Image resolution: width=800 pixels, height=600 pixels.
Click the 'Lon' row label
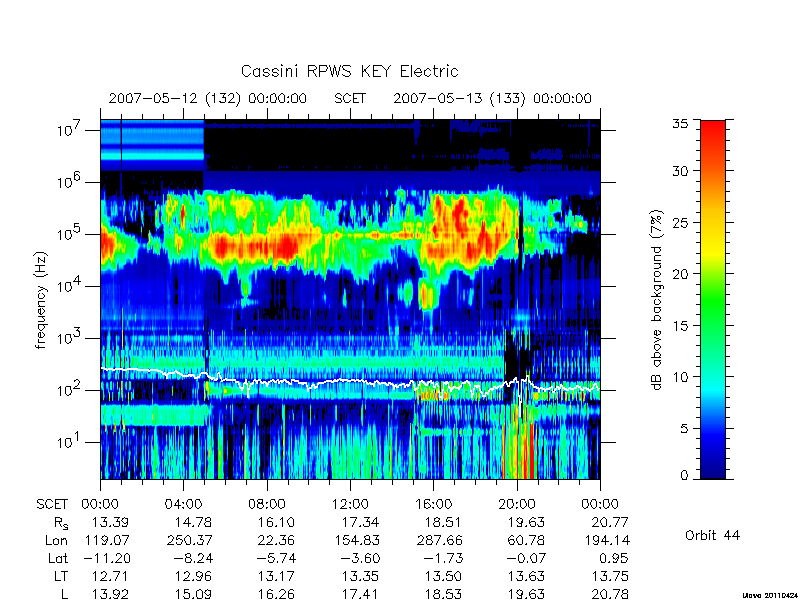coord(56,540)
